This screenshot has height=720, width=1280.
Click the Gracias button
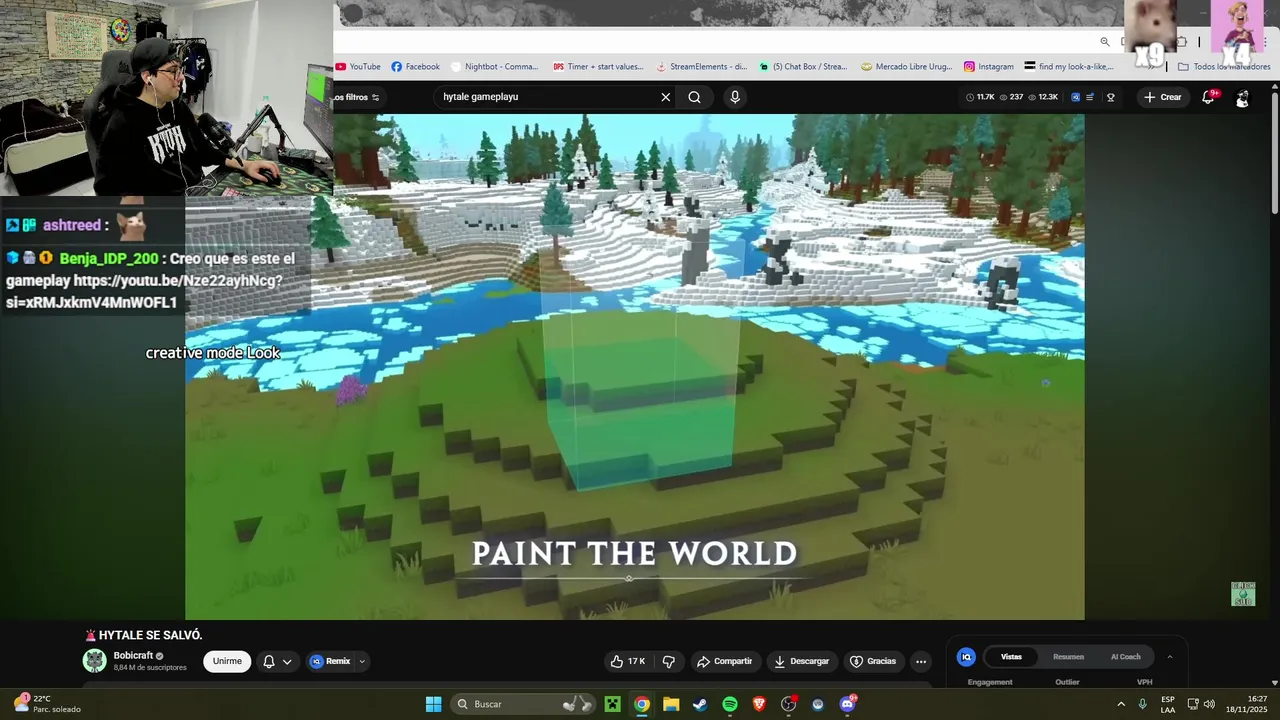click(x=873, y=661)
